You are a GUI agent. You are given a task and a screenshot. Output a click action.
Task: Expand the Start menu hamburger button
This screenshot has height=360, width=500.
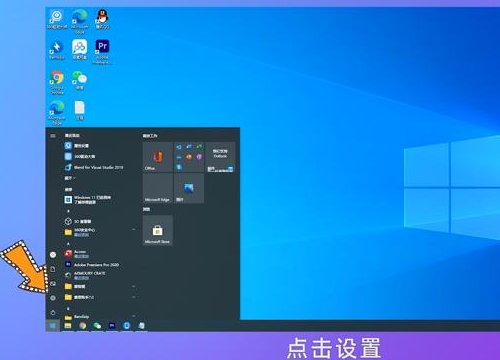point(53,136)
